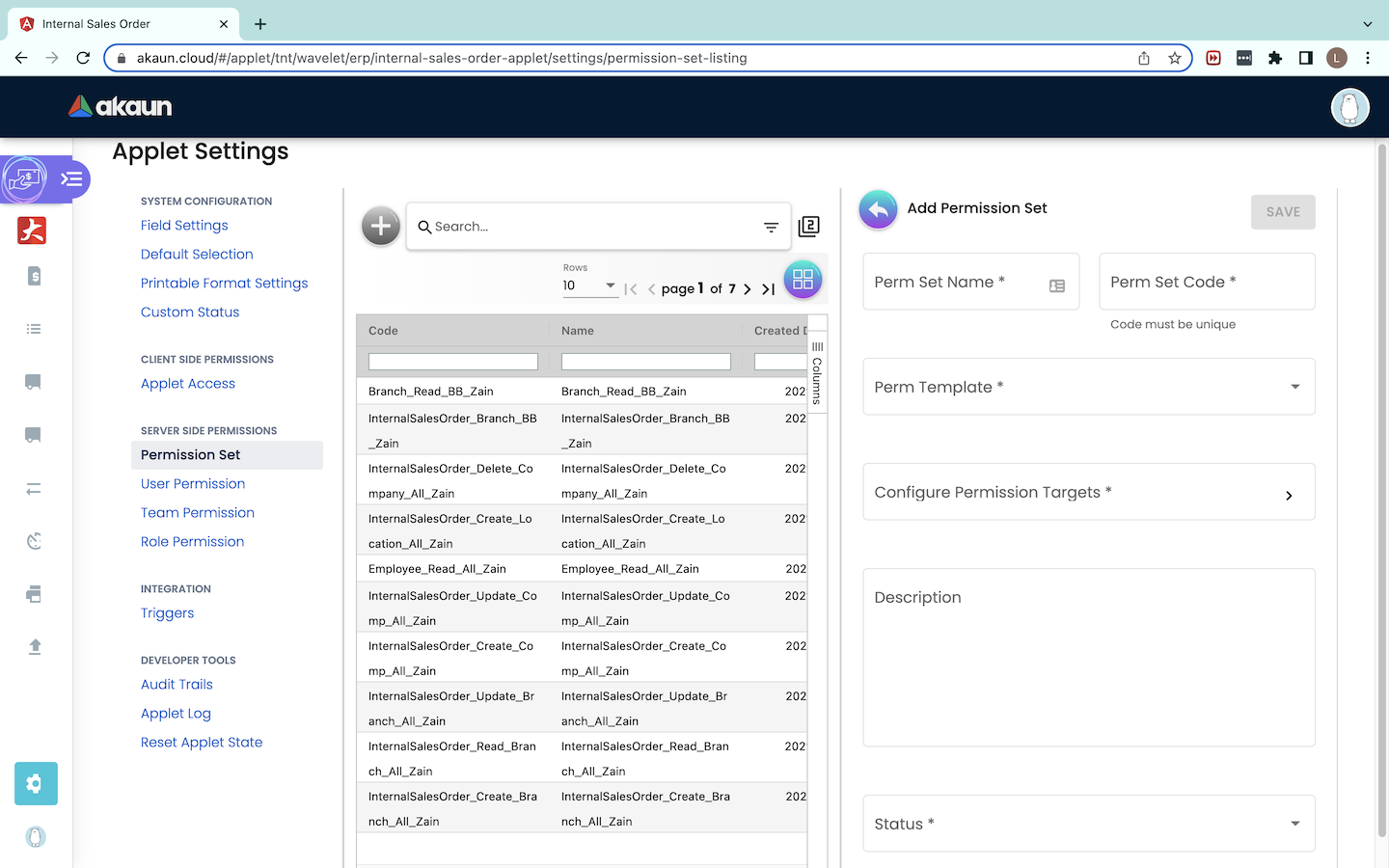Screen dimensions: 1389x868
Task: Open the settings gear in left sidebar
Action: click(36, 783)
